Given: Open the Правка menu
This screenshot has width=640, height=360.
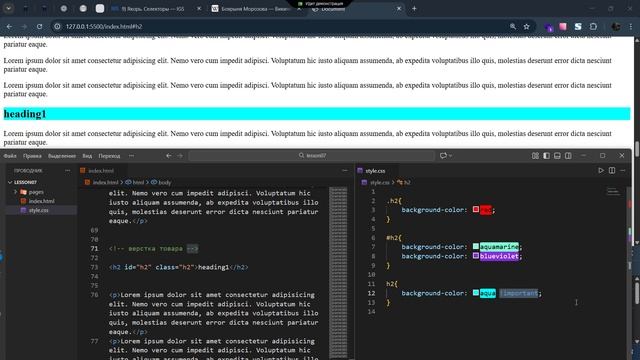Looking at the screenshot, I should [x=32, y=156].
